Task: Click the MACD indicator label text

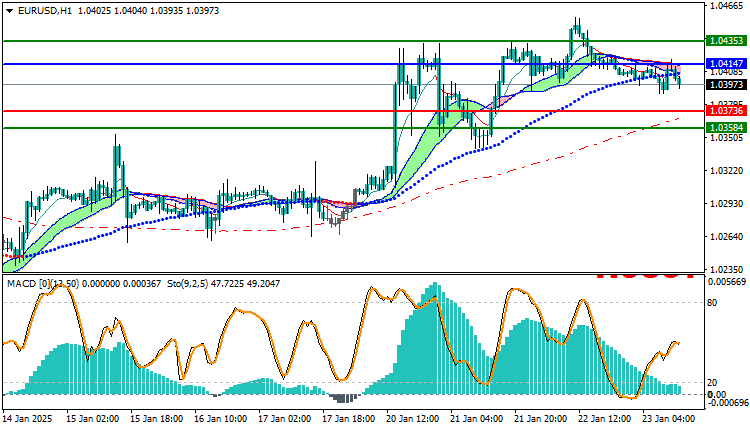Action: click(84, 284)
